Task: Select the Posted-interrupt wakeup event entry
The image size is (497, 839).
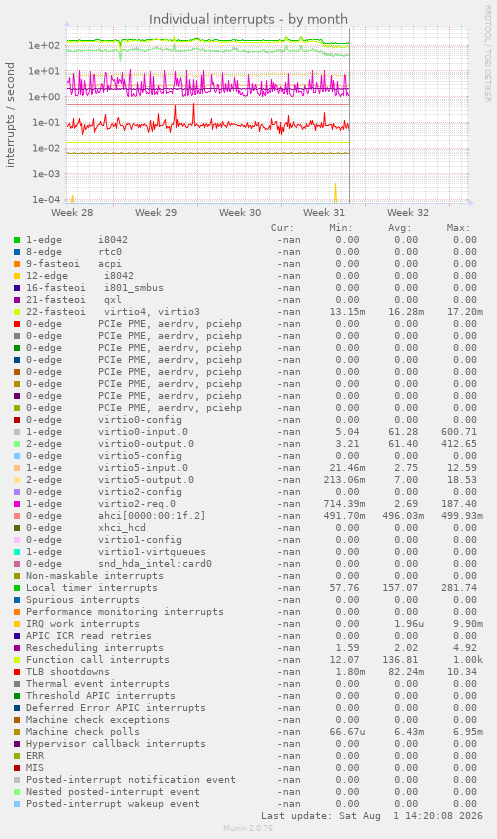Action: (x=113, y=804)
